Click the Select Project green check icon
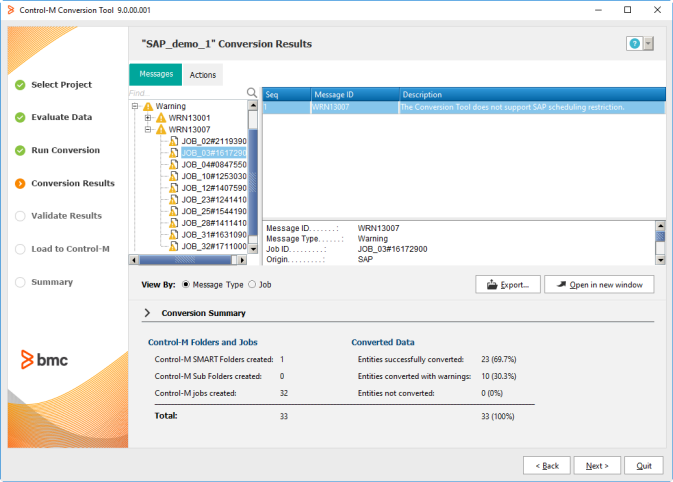673x482 pixels. click(x=20, y=85)
